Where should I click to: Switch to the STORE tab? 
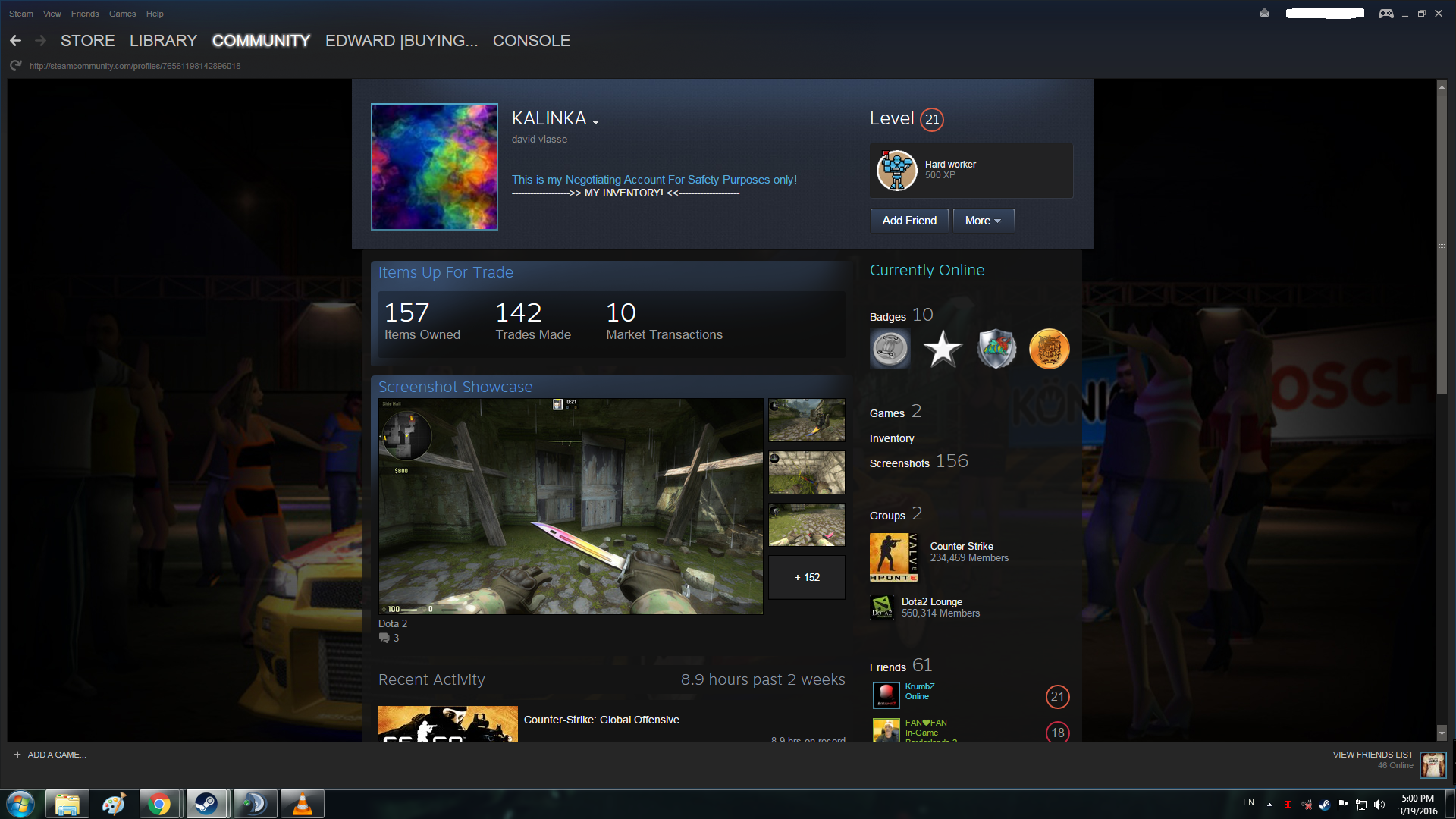click(88, 41)
